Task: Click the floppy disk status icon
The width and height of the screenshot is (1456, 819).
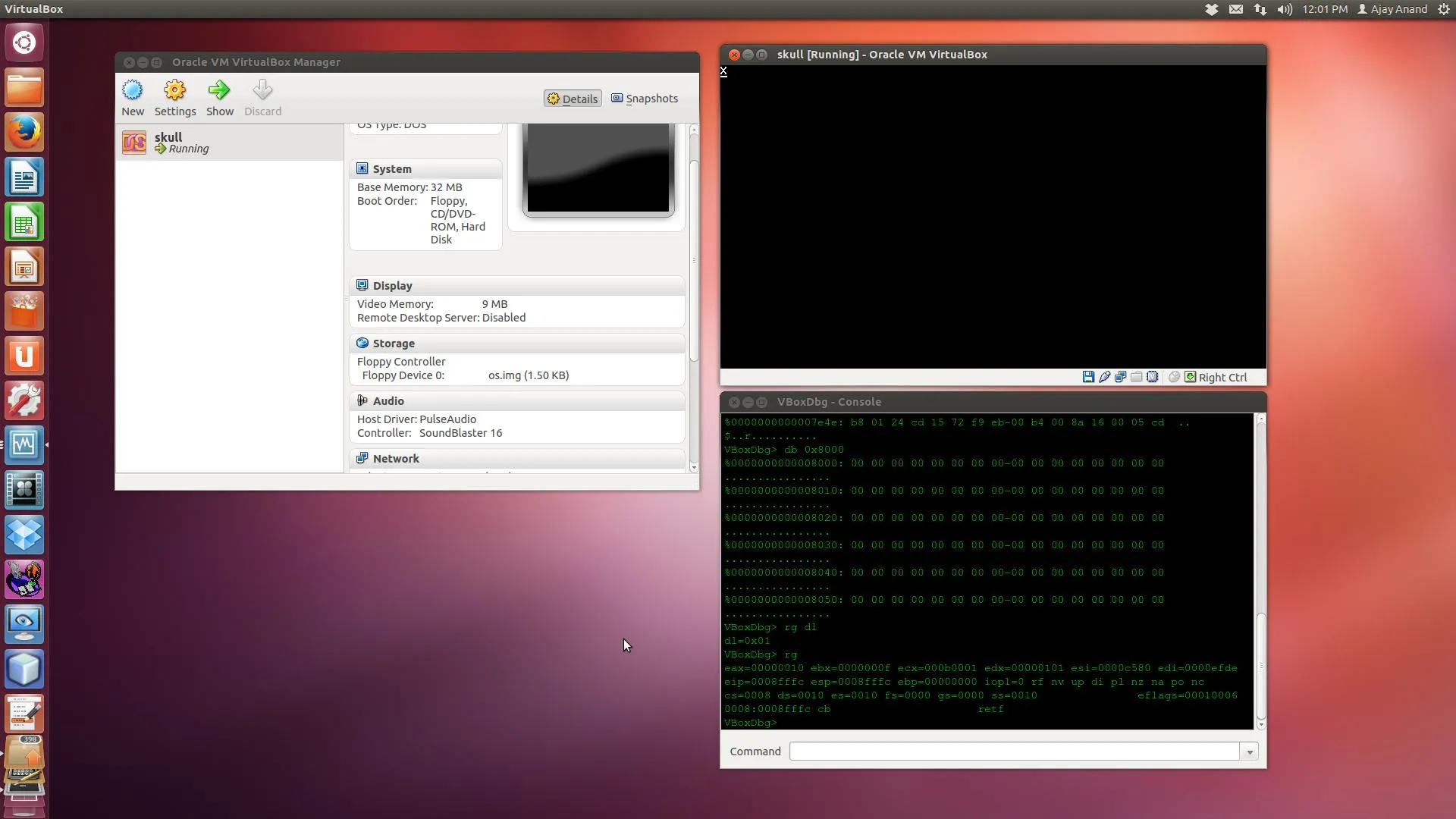Action: [1088, 377]
